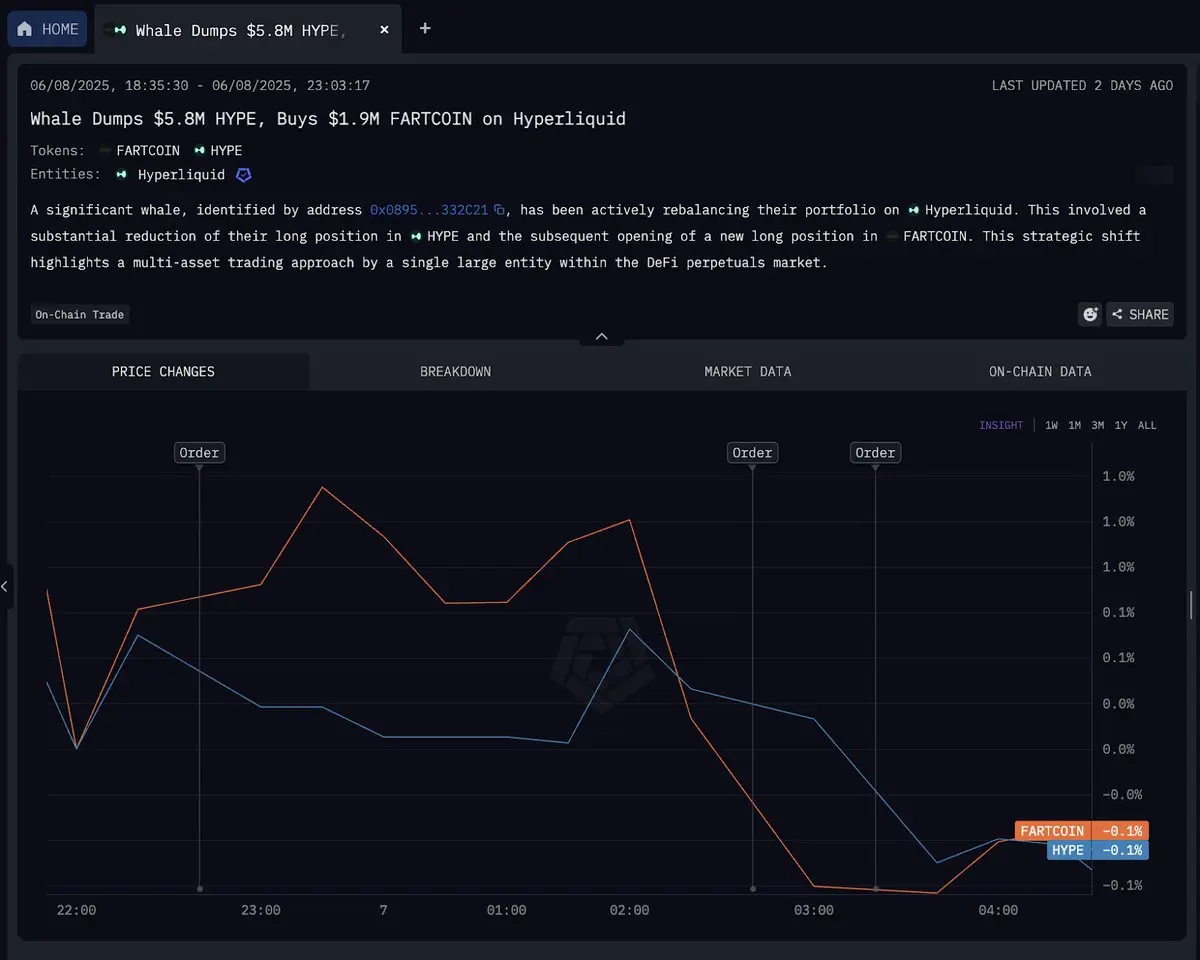
Task: Click the Hyperliquid verified badge icon
Action: [243, 175]
